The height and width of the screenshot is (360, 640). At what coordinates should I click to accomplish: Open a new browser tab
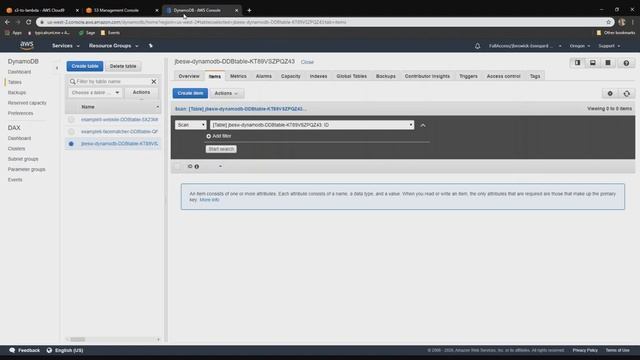coord(249,10)
